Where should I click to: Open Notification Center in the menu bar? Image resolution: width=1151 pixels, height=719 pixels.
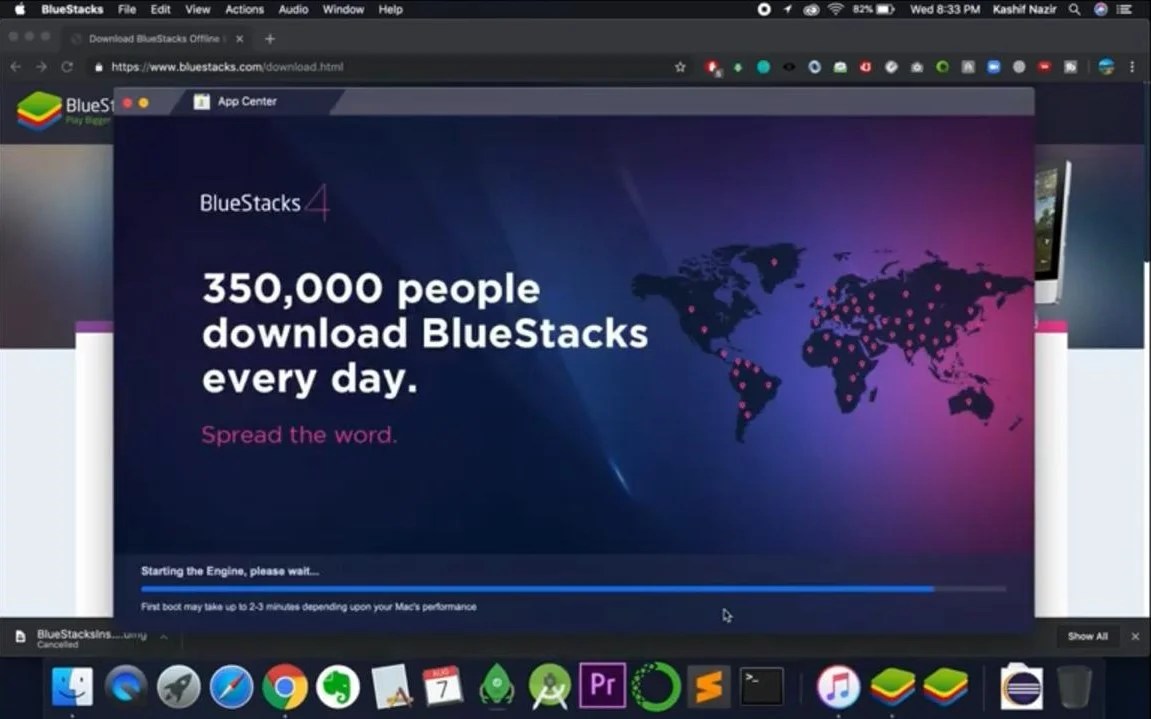[x=1124, y=10]
